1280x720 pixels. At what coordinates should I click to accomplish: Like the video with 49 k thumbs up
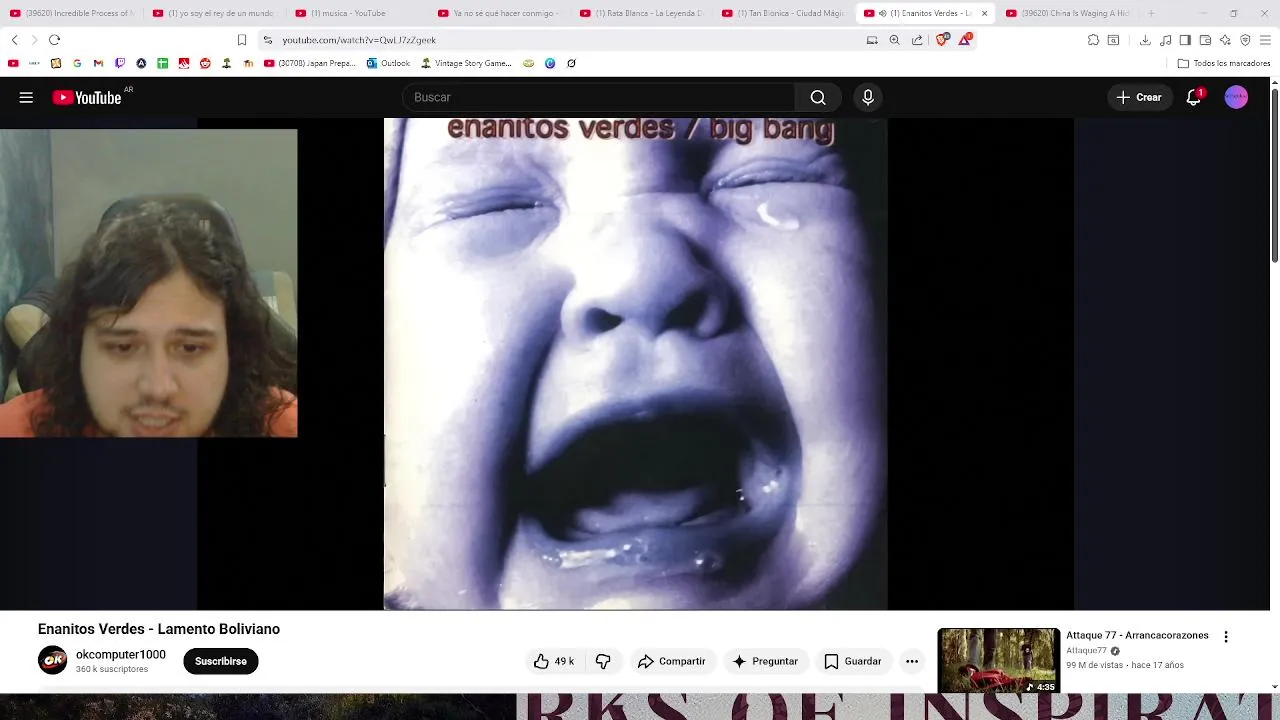(554, 661)
